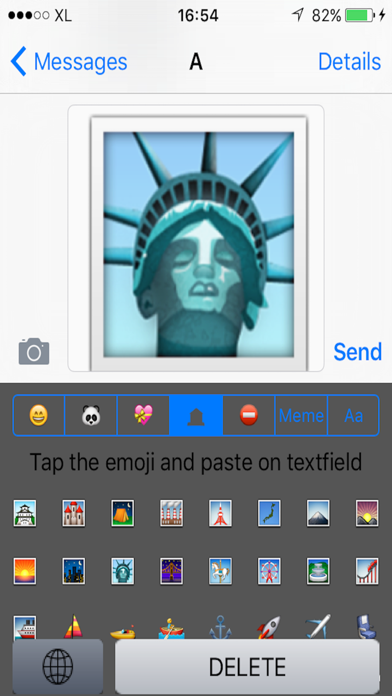The image size is (392, 696).
Task: Send the message
Action: (357, 352)
